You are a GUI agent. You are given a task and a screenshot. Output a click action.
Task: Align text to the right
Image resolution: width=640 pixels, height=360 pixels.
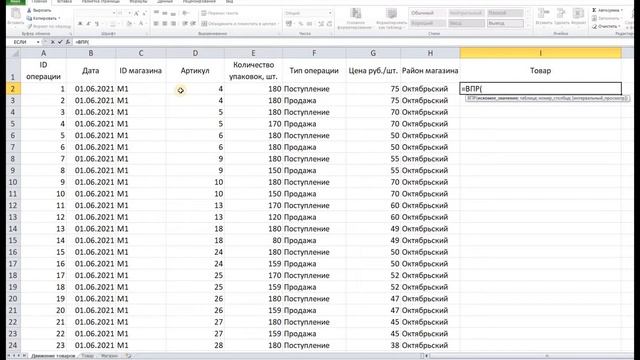click(x=173, y=24)
